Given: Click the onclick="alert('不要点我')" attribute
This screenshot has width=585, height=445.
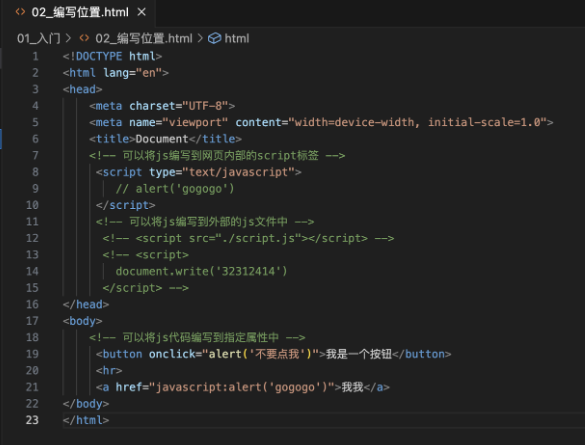Looking at the screenshot, I should tap(234, 354).
